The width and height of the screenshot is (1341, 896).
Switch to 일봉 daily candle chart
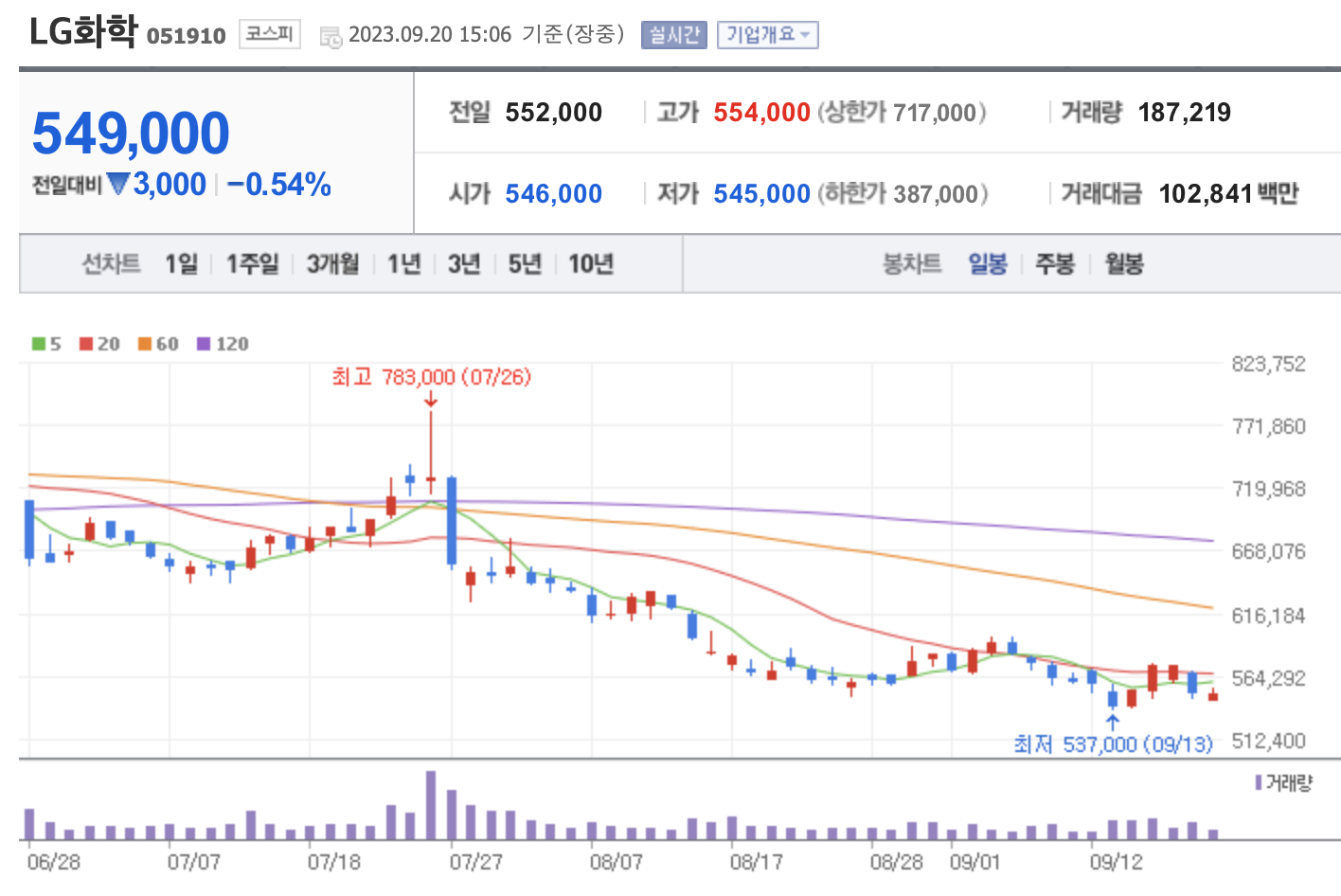point(988,263)
